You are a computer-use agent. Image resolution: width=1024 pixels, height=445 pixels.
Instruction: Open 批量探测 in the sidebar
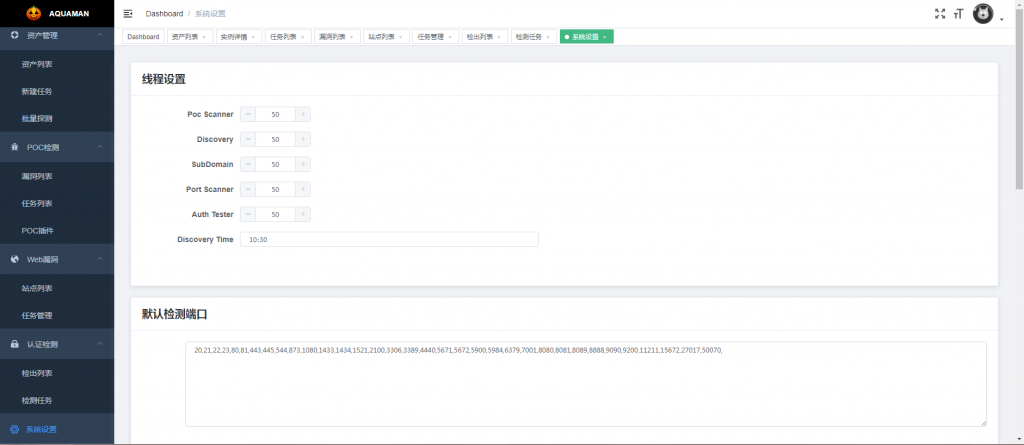57,119
